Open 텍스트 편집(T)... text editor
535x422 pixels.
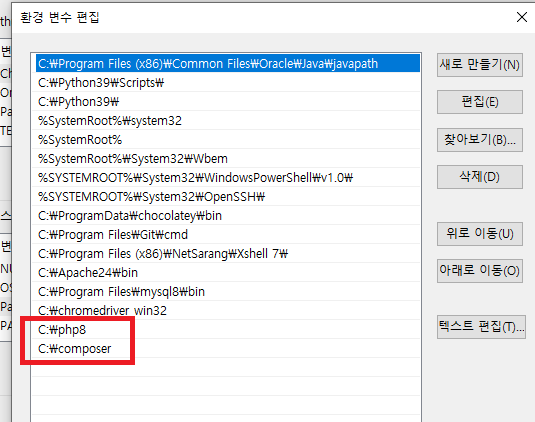[x=481, y=327]
